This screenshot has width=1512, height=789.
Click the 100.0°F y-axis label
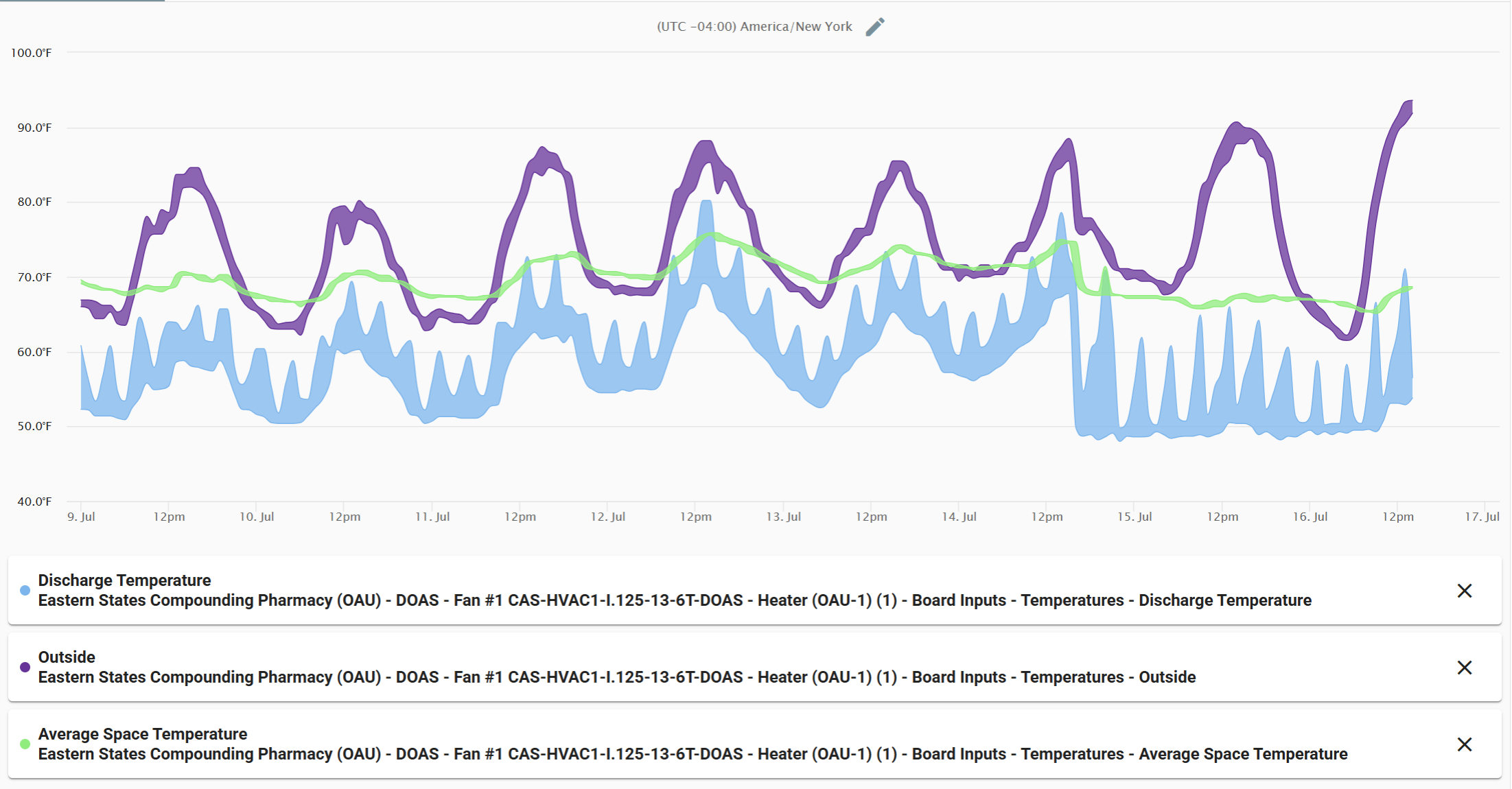point(32,53)
